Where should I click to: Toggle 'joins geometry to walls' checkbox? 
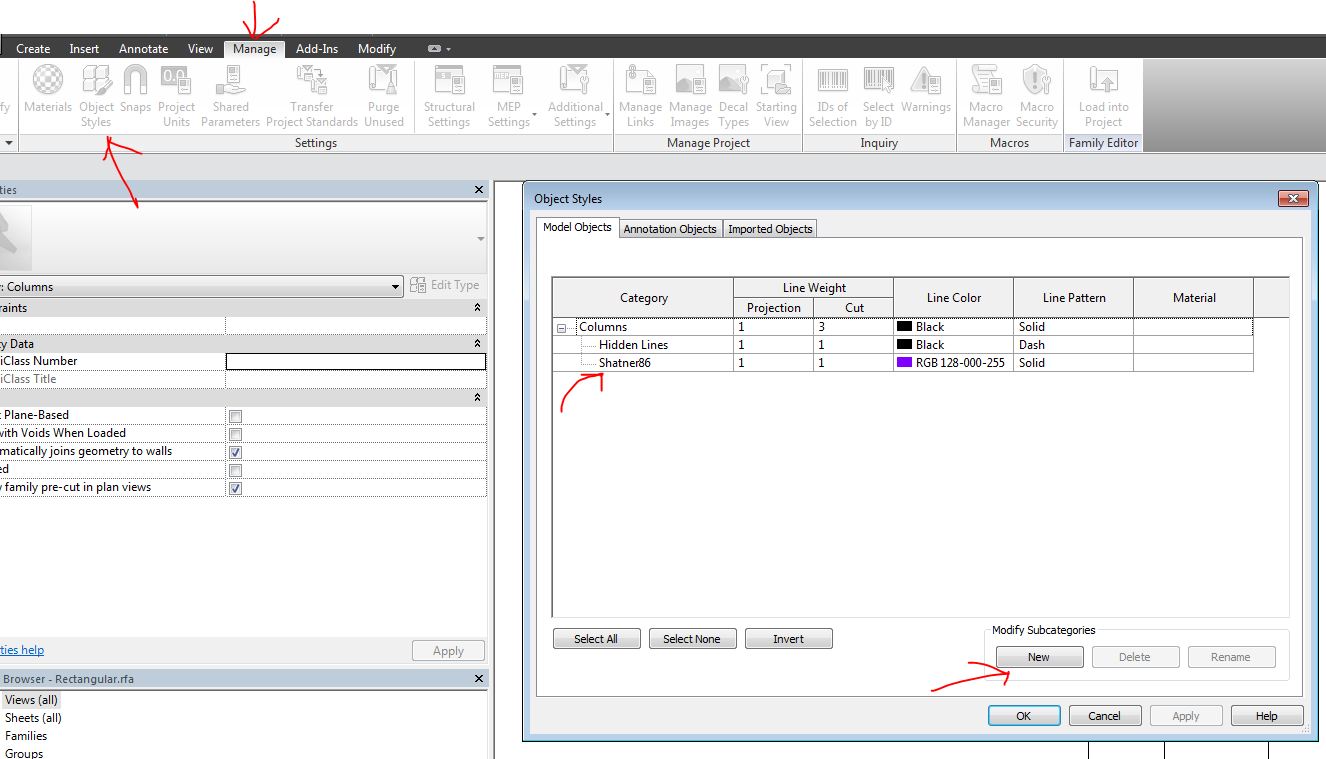coord(235,452)
